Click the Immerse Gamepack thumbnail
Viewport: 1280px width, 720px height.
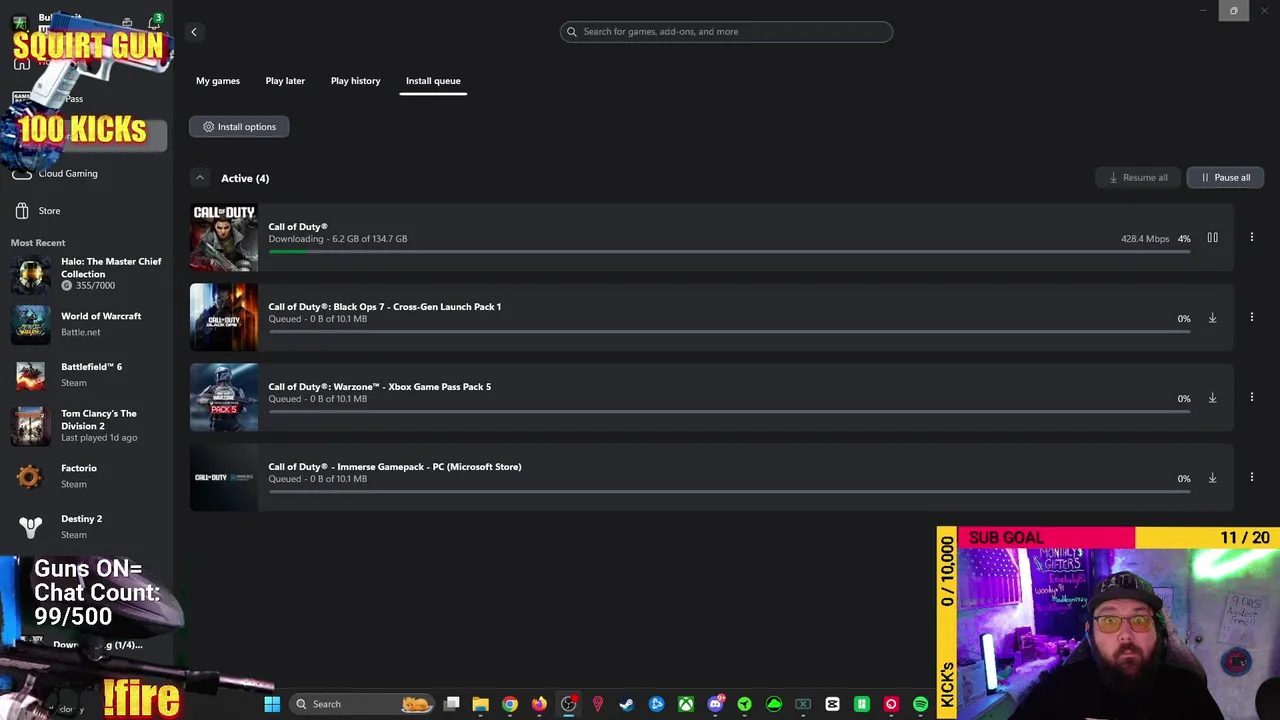(x=224, y=477)
